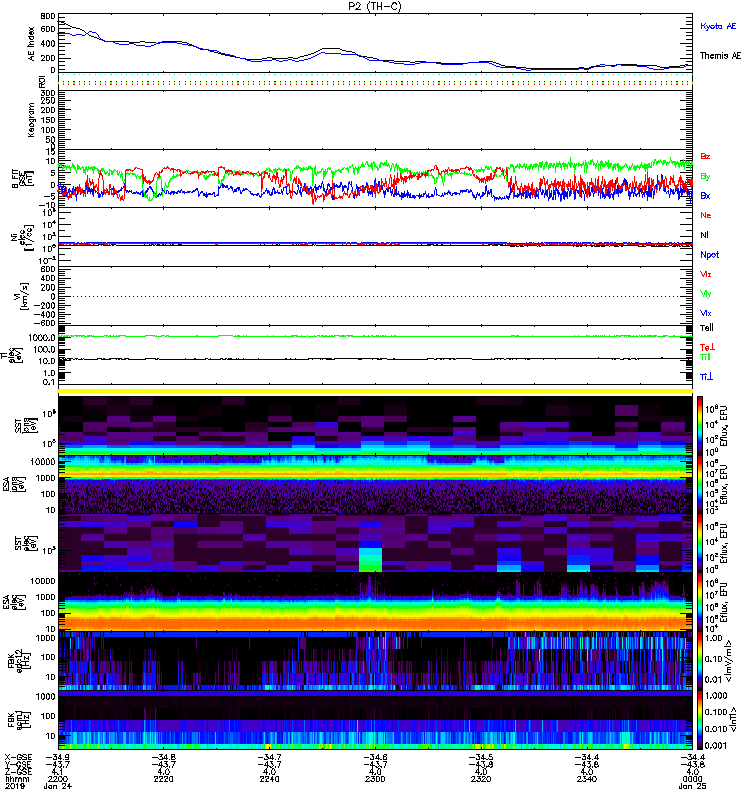
Task: Click the SST electron Eflux color bar
Action: point(700,543)
